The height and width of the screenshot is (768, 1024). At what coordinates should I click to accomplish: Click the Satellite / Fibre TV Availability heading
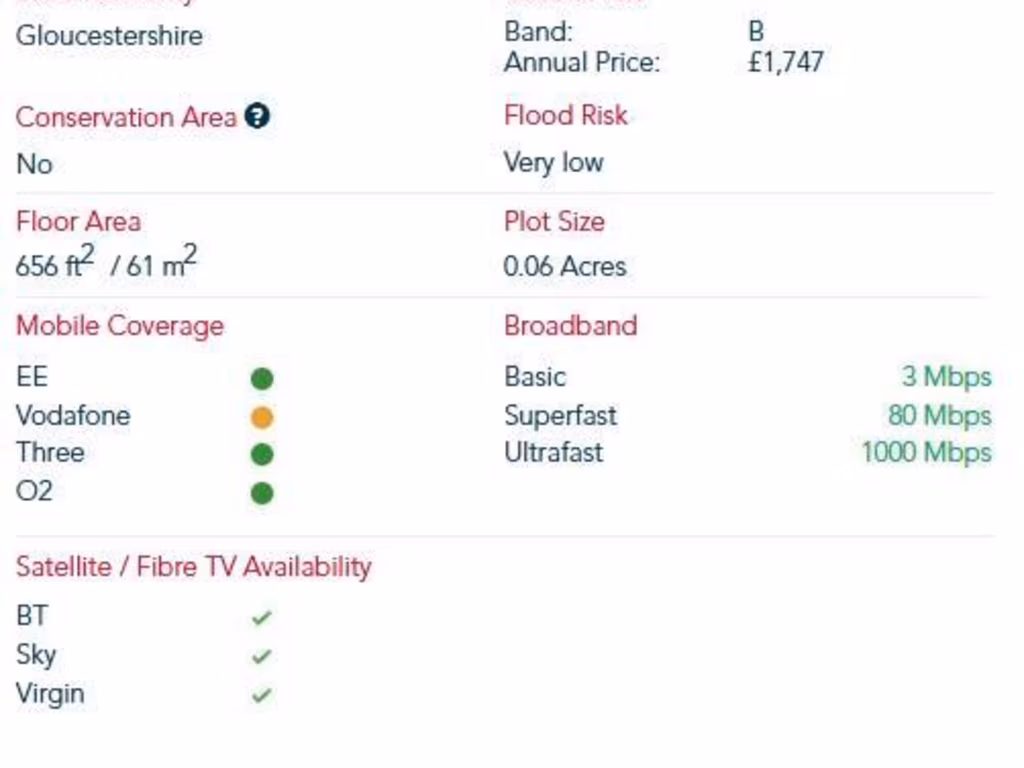tap(194, 566)
